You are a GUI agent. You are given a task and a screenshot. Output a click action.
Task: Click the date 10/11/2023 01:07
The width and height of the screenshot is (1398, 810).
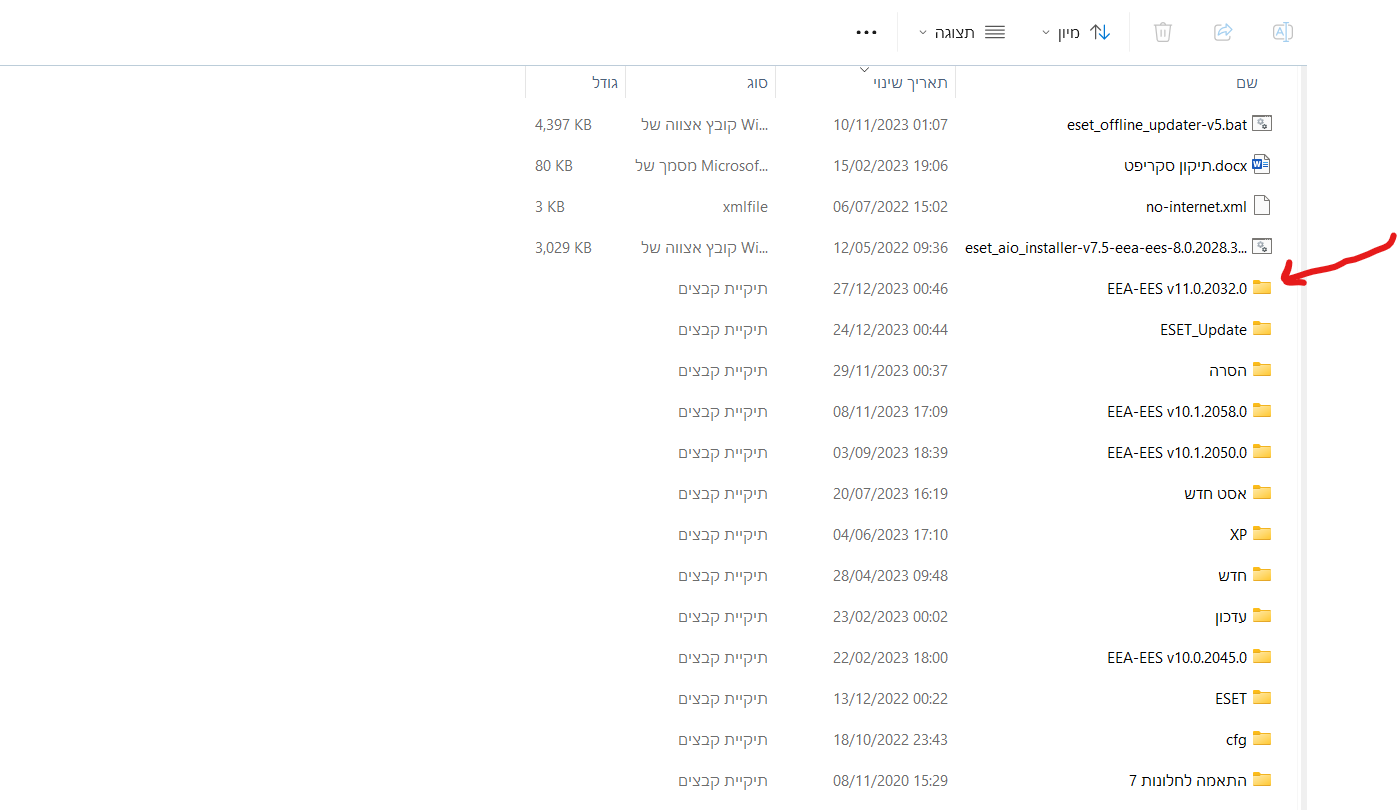click(890, 125)
